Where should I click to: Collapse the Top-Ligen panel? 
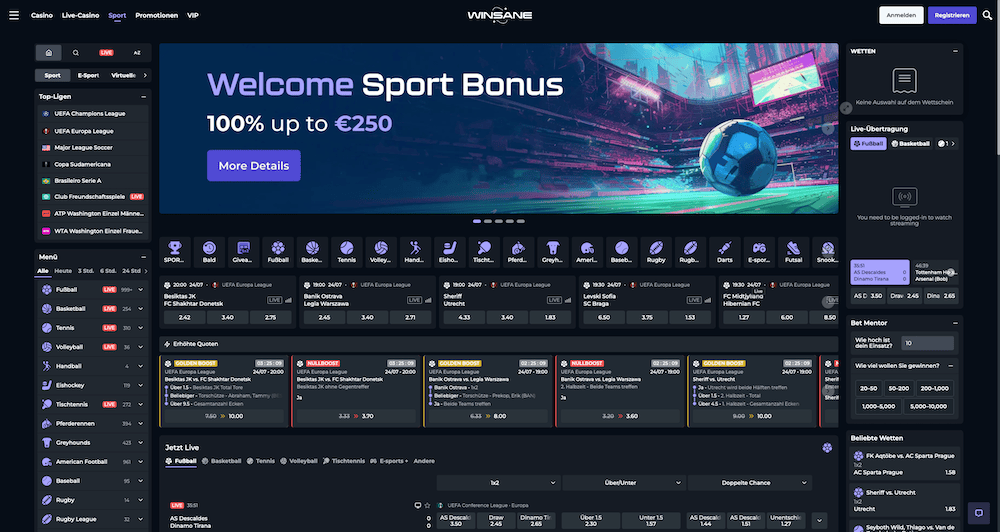coord(143,97)
